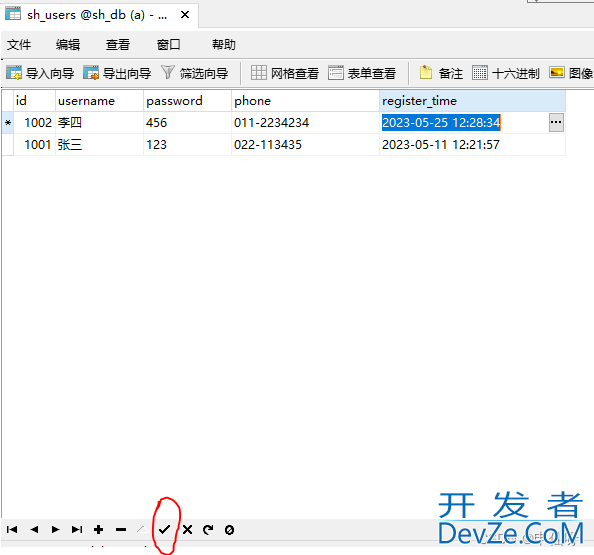Open the 帮助 menu

point(224,45)
